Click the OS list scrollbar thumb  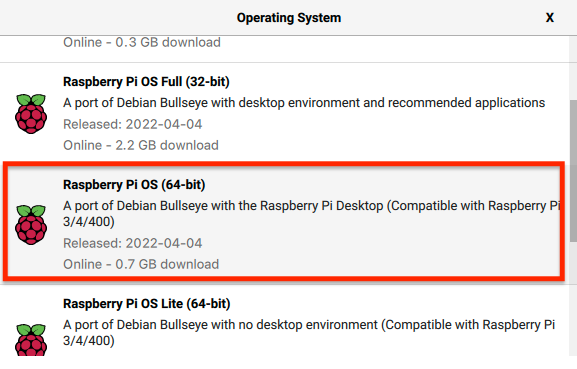(573, 171)
